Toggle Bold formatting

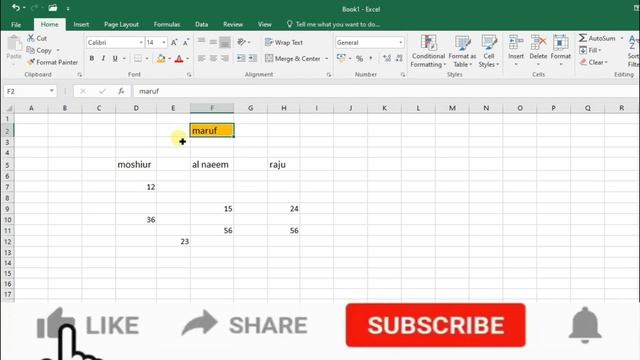[92, 58]
